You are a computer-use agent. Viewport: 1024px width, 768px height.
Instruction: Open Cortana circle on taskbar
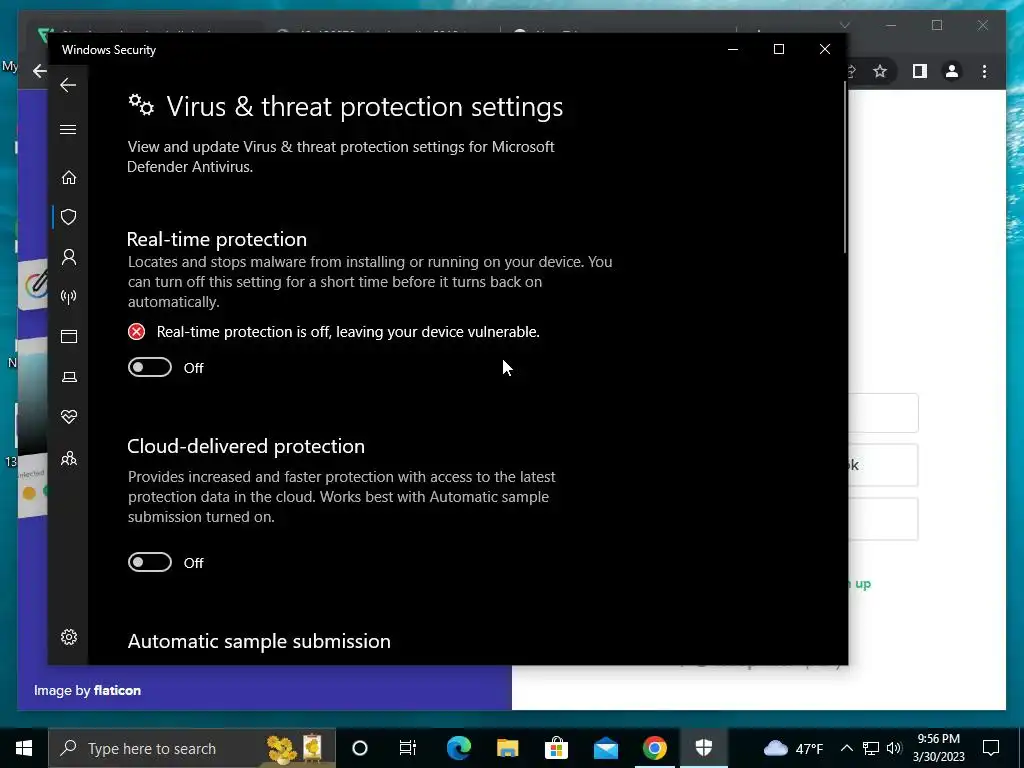[360, 748]
